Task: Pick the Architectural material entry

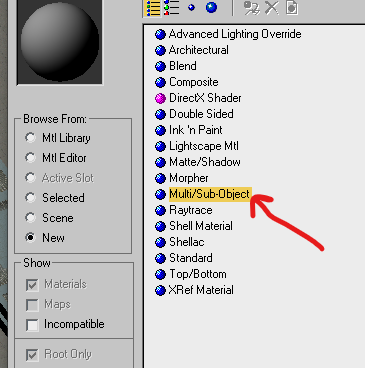Action: point(199,50)
